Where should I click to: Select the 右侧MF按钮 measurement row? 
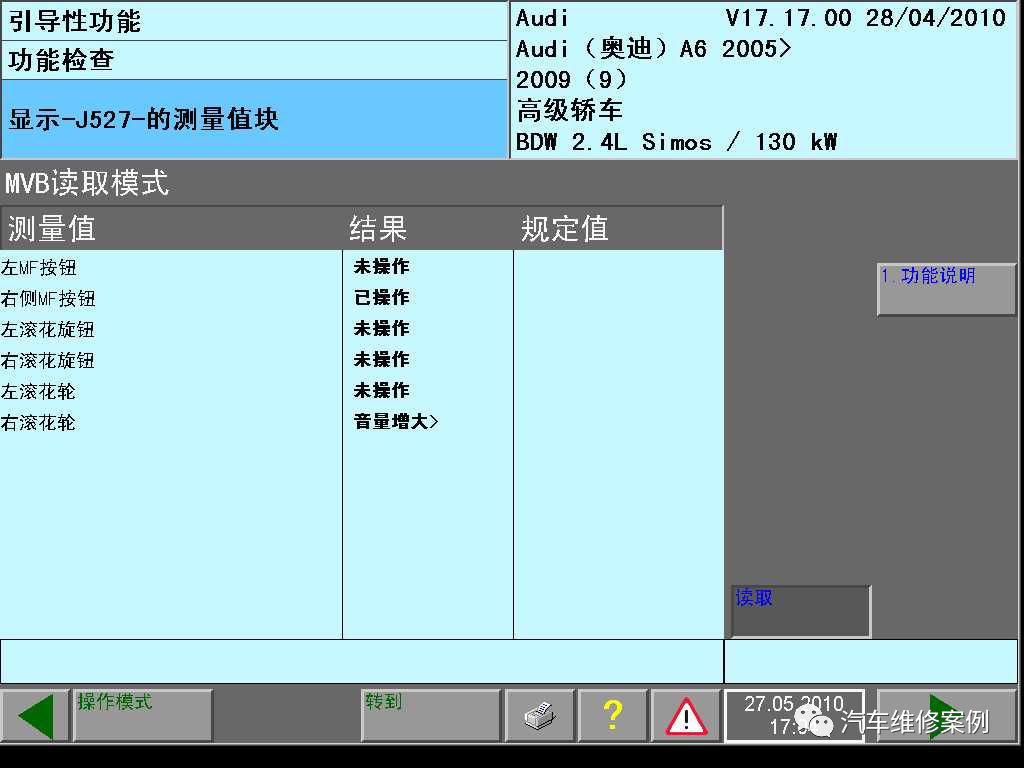[48, 299]
